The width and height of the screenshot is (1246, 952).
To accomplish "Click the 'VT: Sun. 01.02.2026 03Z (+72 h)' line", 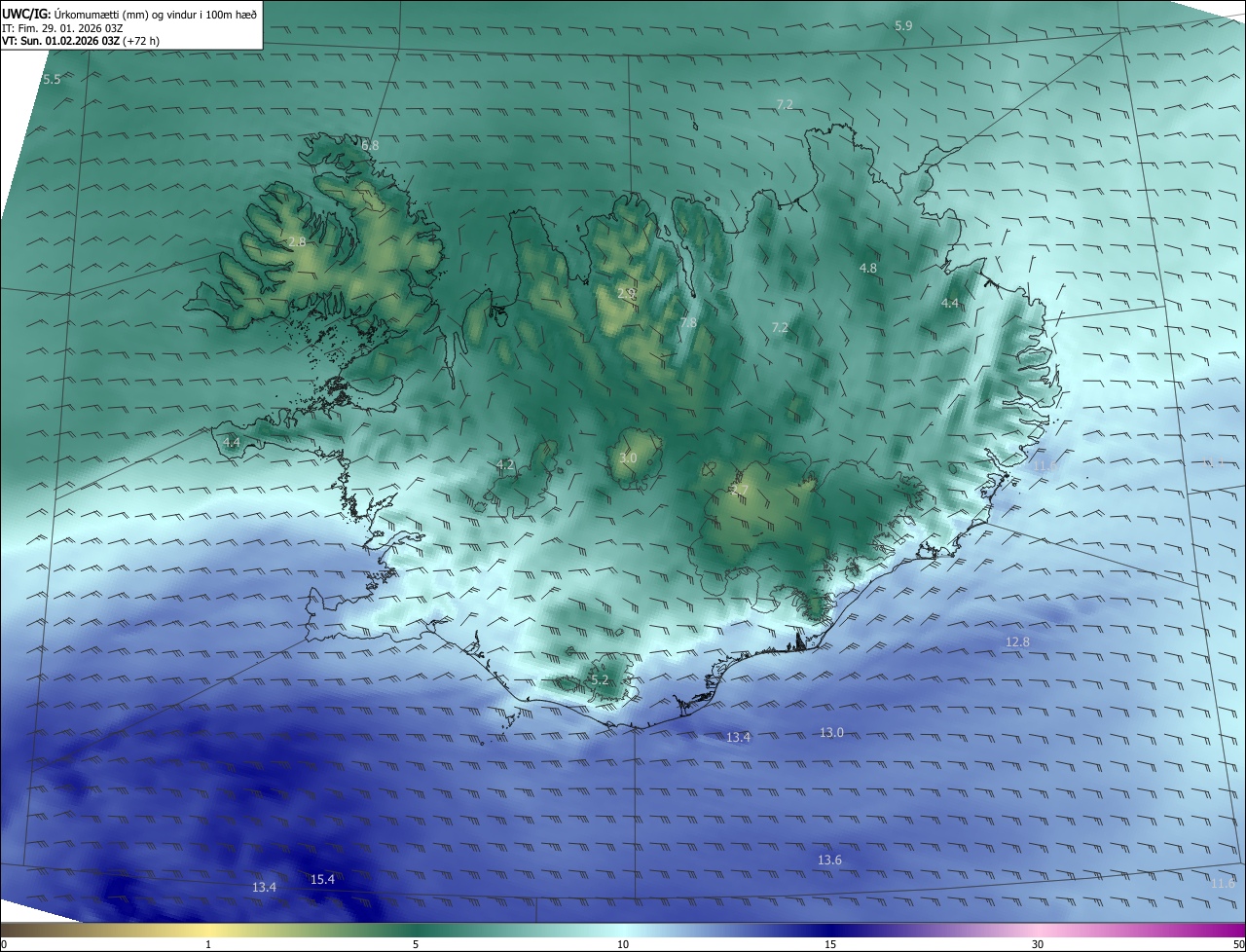I will point(81,42).
